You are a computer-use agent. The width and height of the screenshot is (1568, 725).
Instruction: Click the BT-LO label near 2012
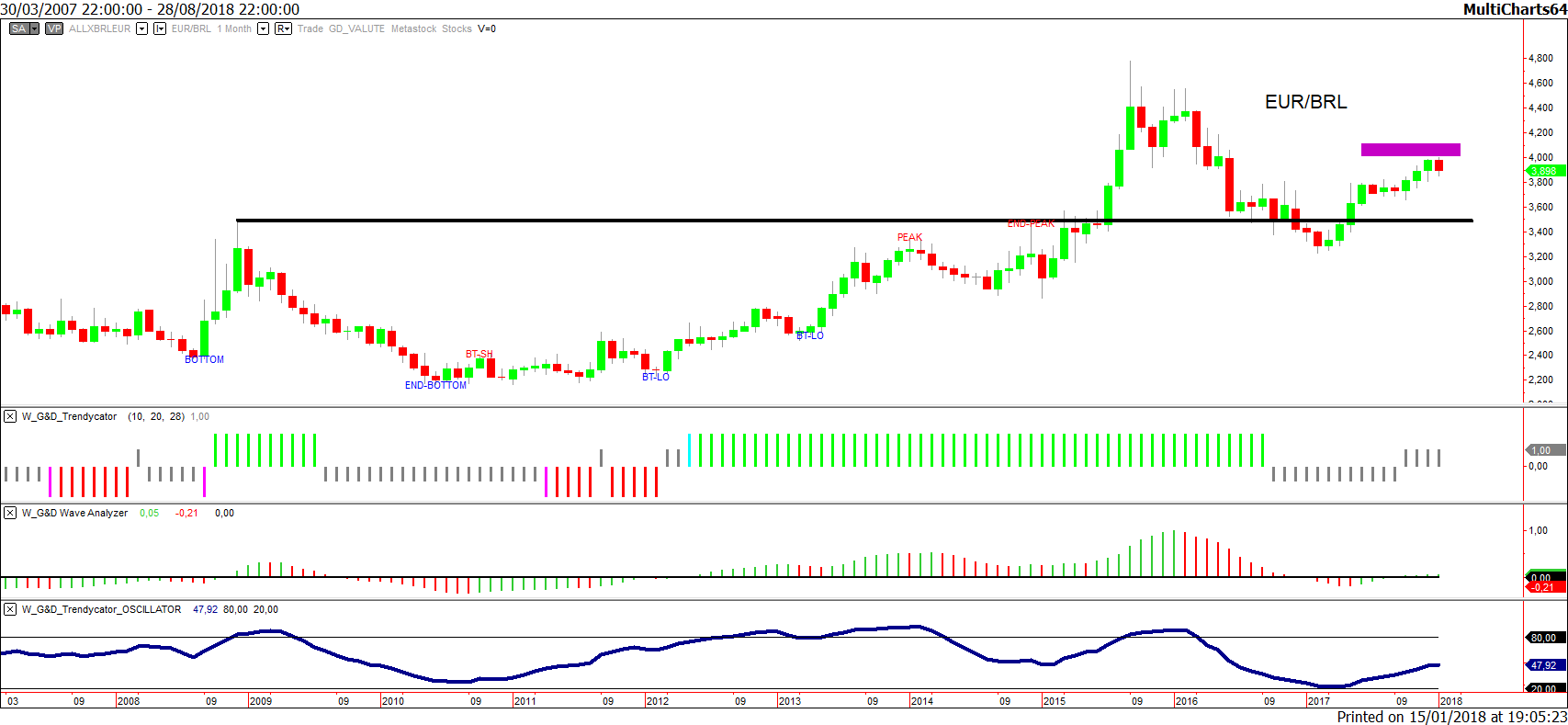655,377
